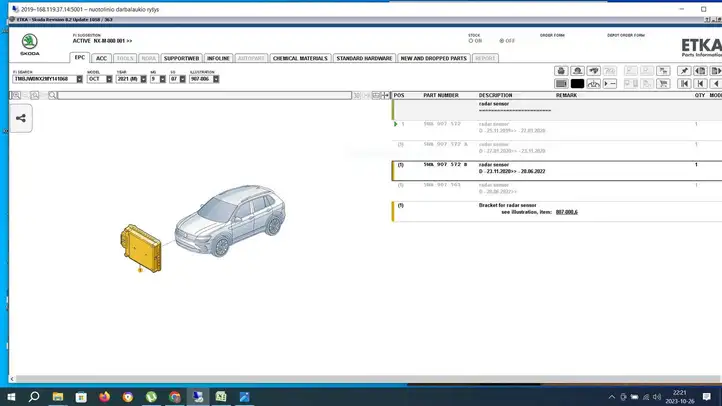Pin the view with the pushpin icon
This screenshot has width=722, height=406.
click(x=684, y=71)
